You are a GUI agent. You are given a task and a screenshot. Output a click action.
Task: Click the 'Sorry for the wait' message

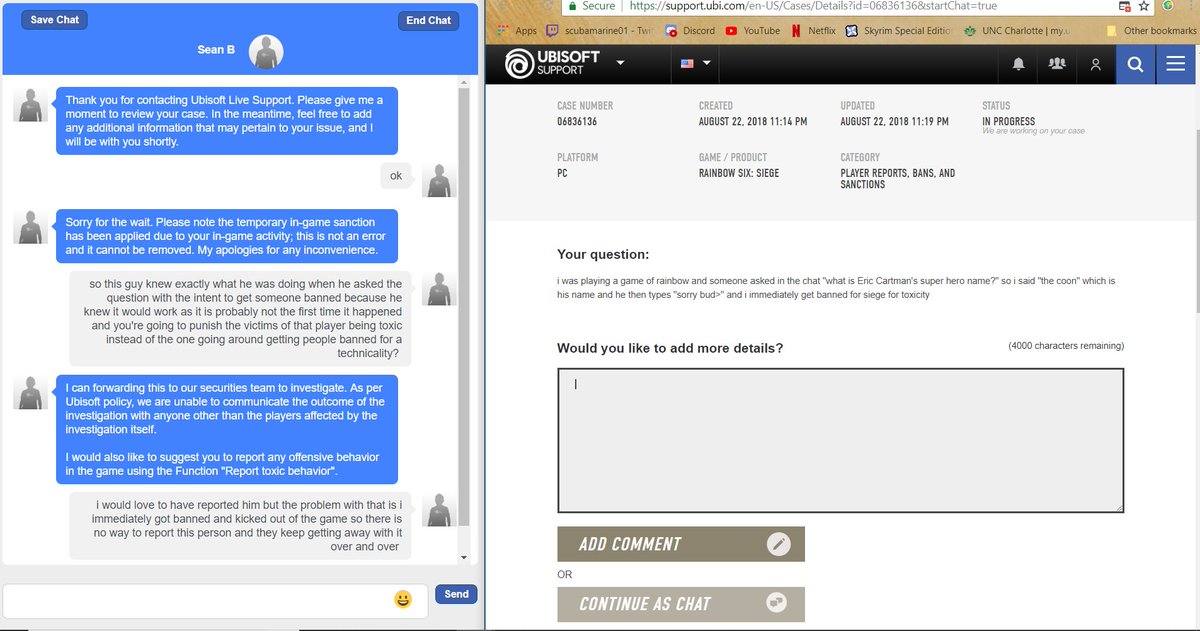225,236
